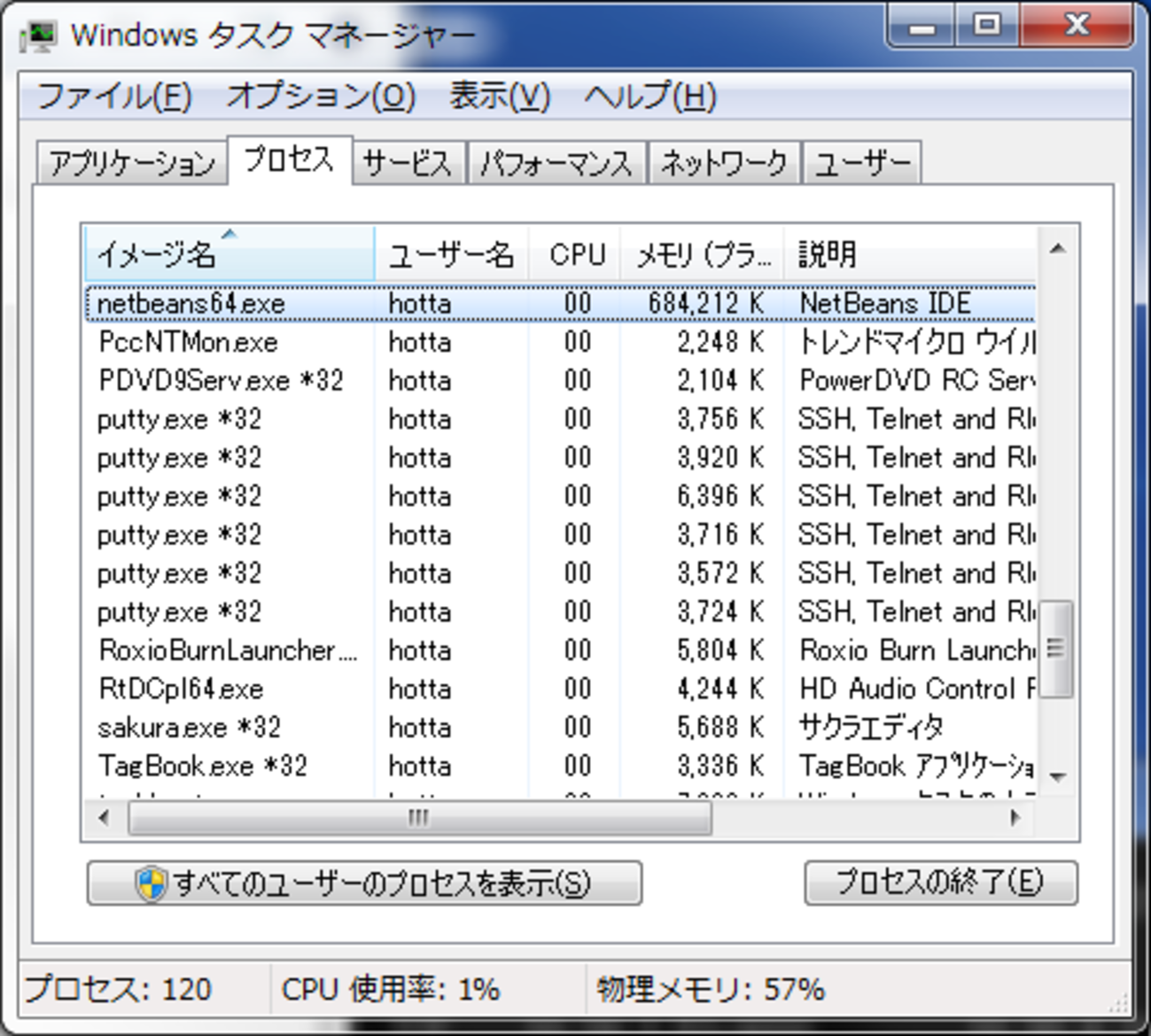Click the 2,104 K memory value

click(720, 380)
